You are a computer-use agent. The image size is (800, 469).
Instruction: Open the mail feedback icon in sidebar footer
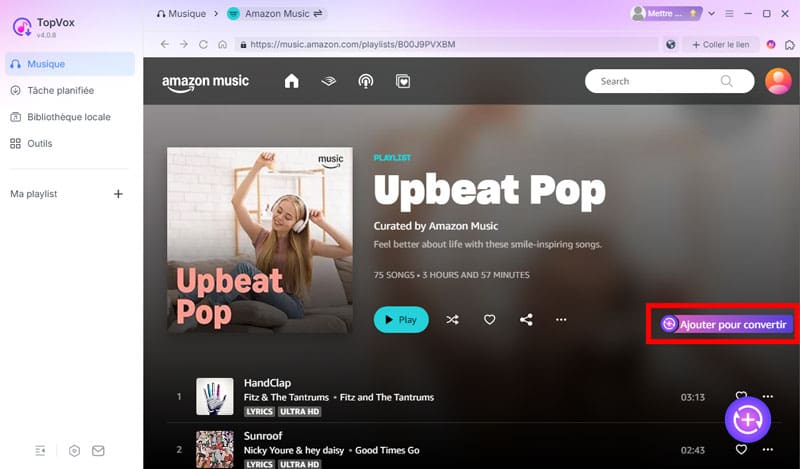(98, 451)
